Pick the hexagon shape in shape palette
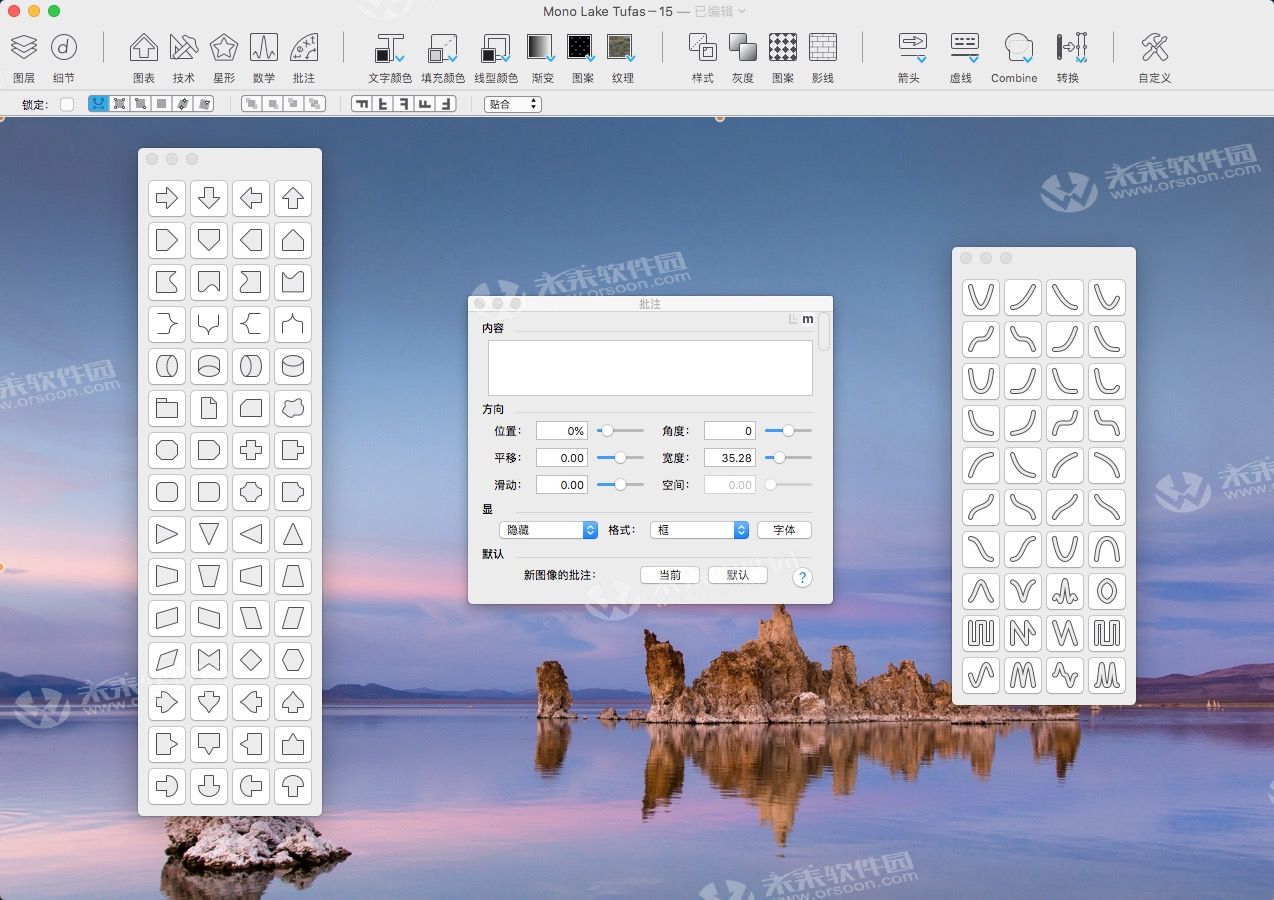The image size is (1274, 900). (x=293, y=660)
